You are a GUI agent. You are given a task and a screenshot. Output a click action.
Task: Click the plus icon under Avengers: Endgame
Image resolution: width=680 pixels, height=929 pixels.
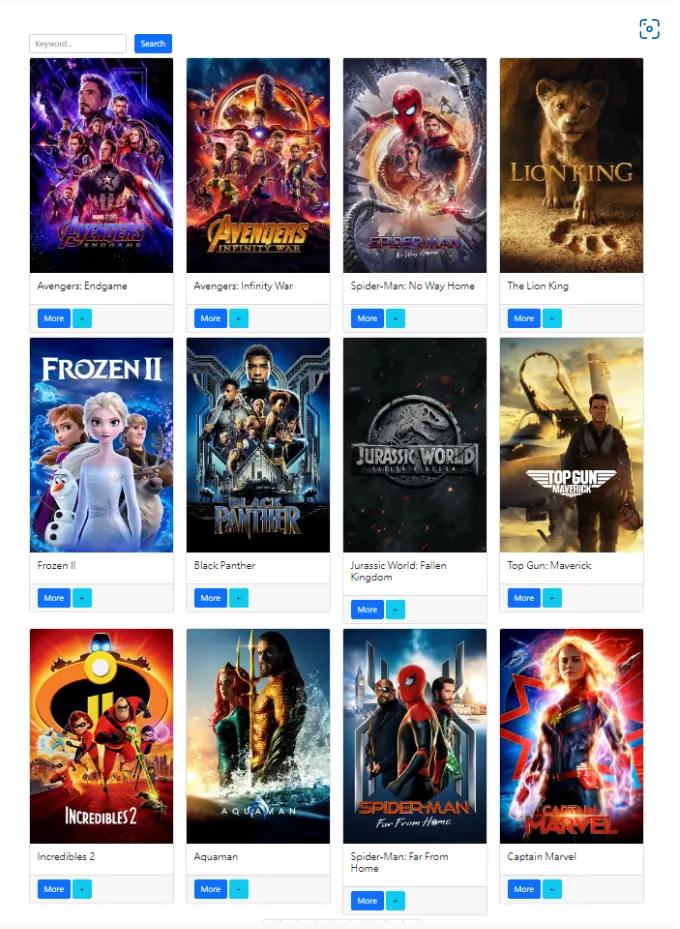(82, 318)
